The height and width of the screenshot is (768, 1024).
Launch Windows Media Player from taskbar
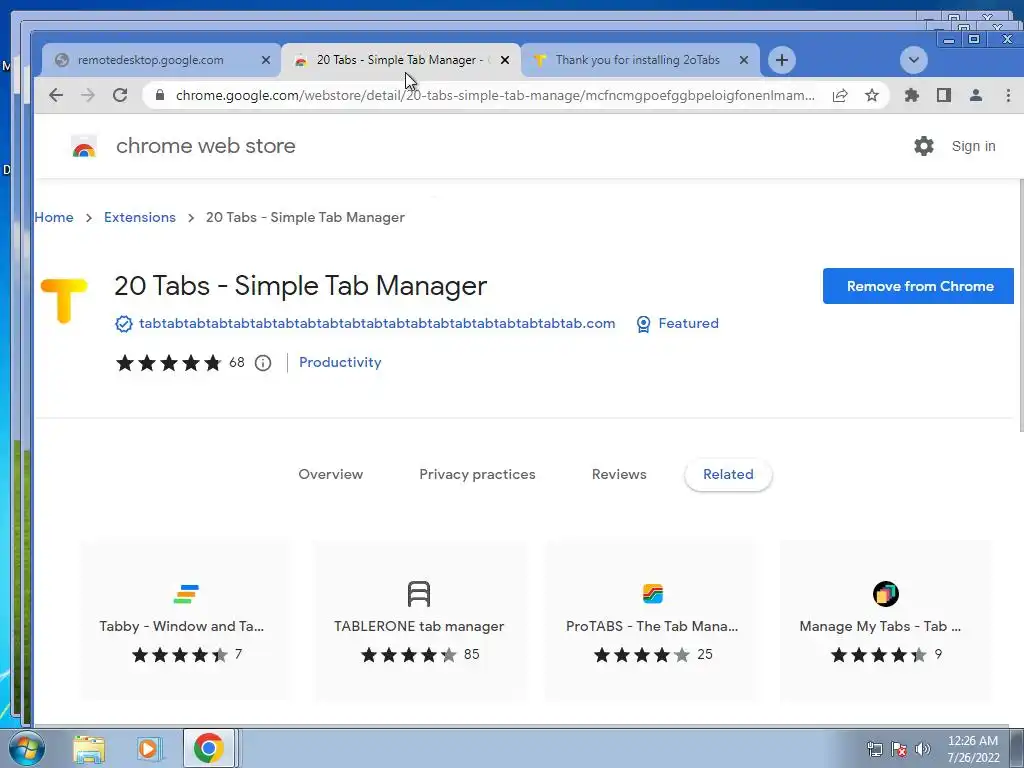149,748
